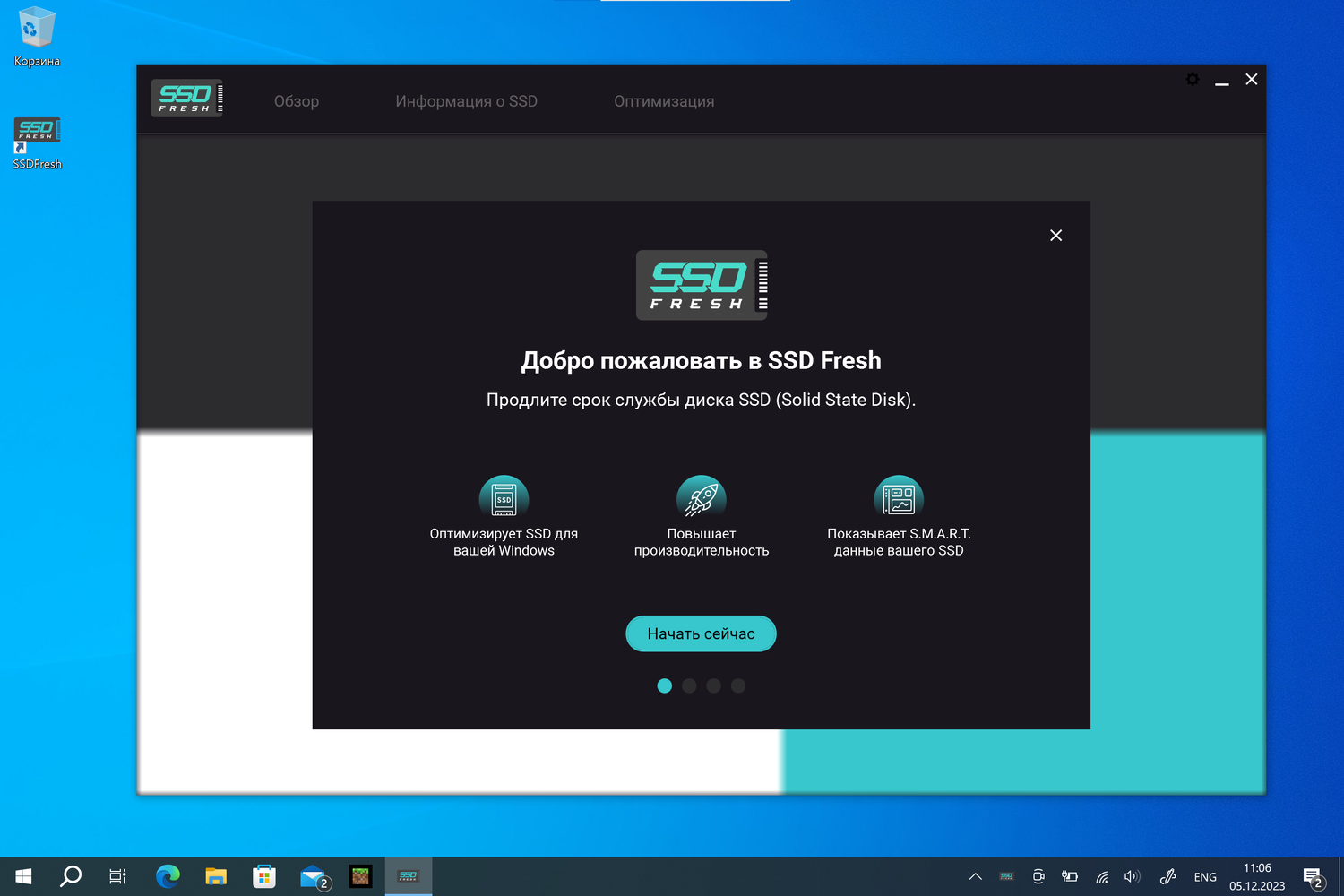Click the label "Показывает S.M.A.R.T. данные вашего SSD"
The width and height of the screenshot is (1344, 896).
(x=899, y=542)
